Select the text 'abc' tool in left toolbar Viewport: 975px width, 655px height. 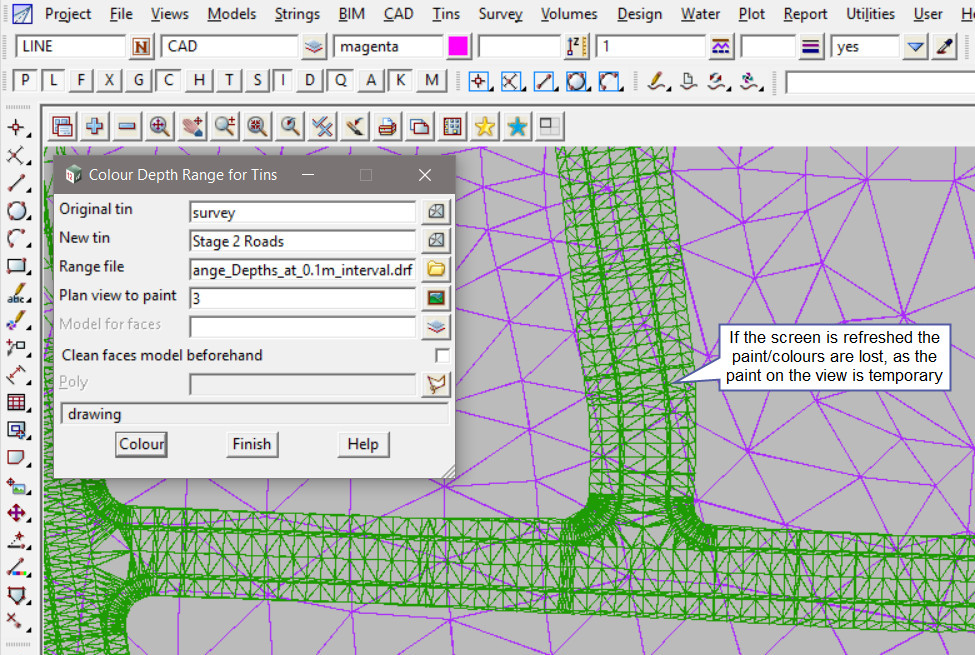point(16,296)
